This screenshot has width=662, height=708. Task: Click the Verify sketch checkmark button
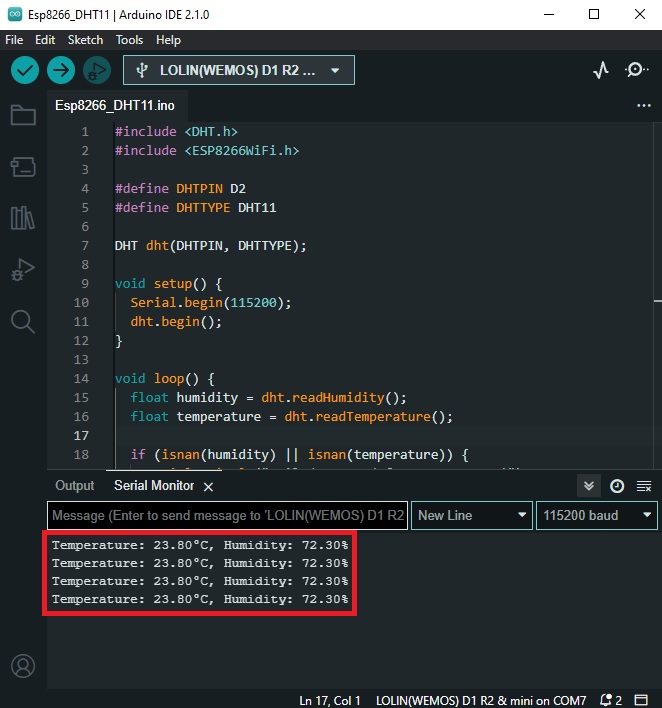click(25, 70)
